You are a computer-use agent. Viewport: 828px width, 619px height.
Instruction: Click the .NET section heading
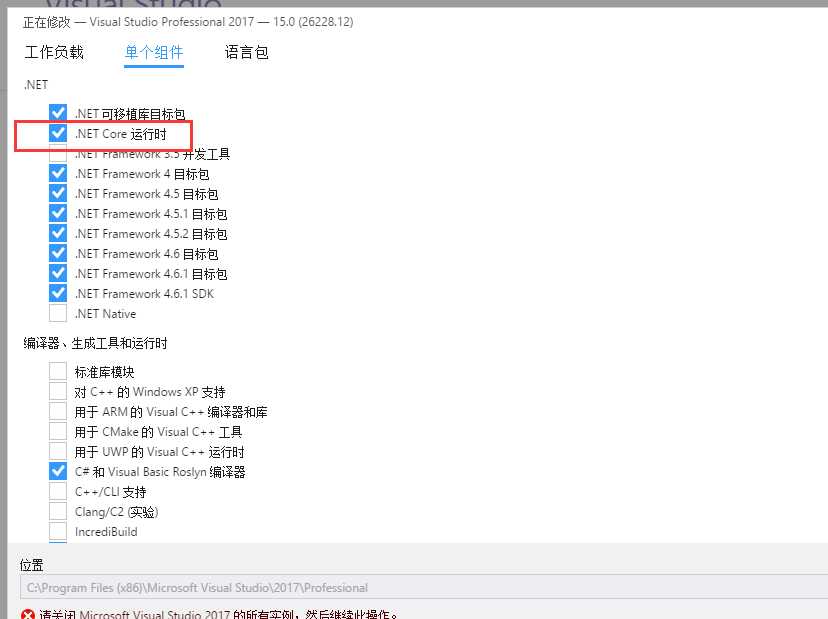click(x=36, y=85)
